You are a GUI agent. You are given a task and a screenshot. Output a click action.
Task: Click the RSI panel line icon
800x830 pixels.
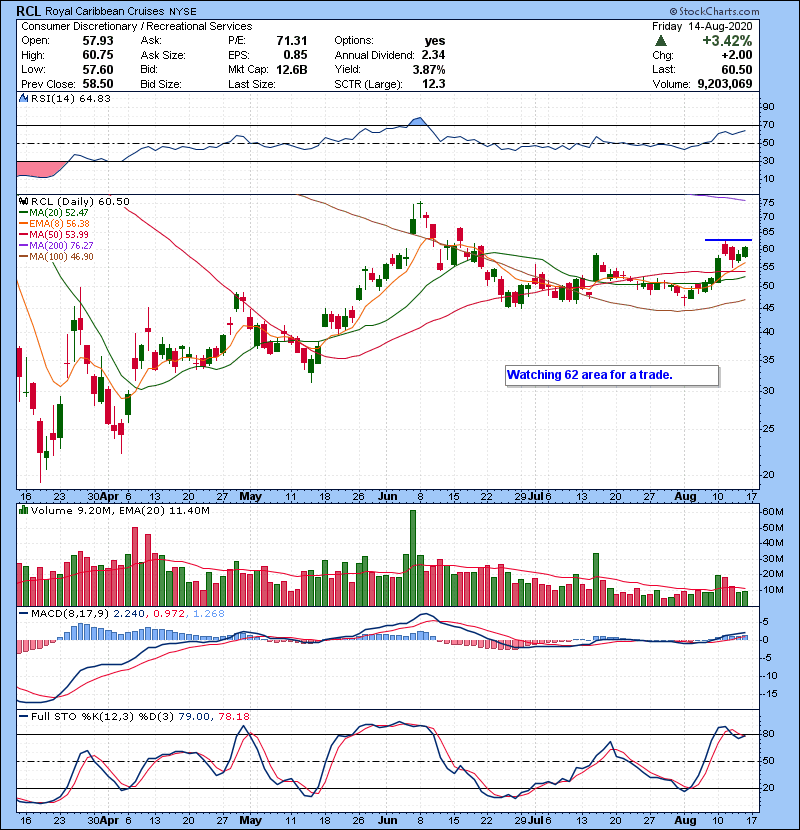(x=23, y=98)
